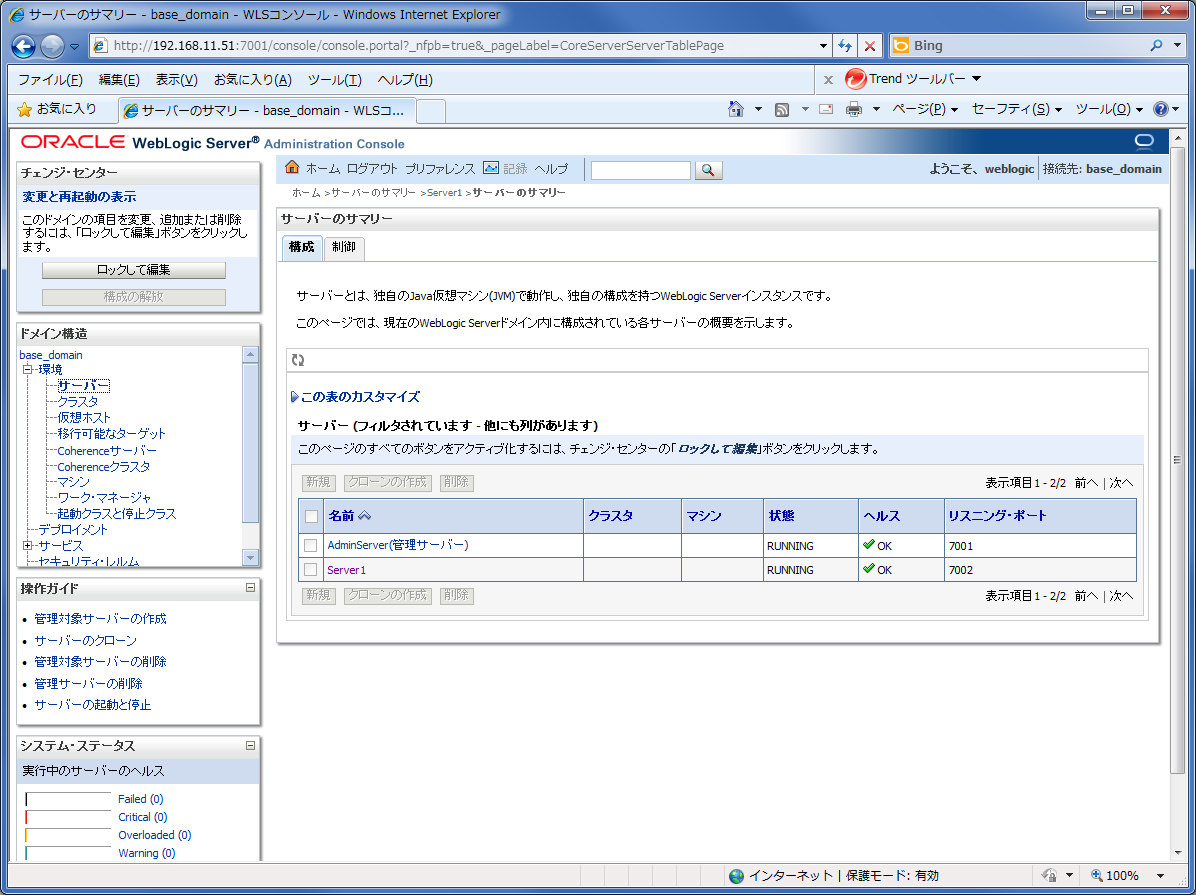This screenshot has width=1196, height=895.
Task: Click the ログアウト link
Action: pos(372,169)
